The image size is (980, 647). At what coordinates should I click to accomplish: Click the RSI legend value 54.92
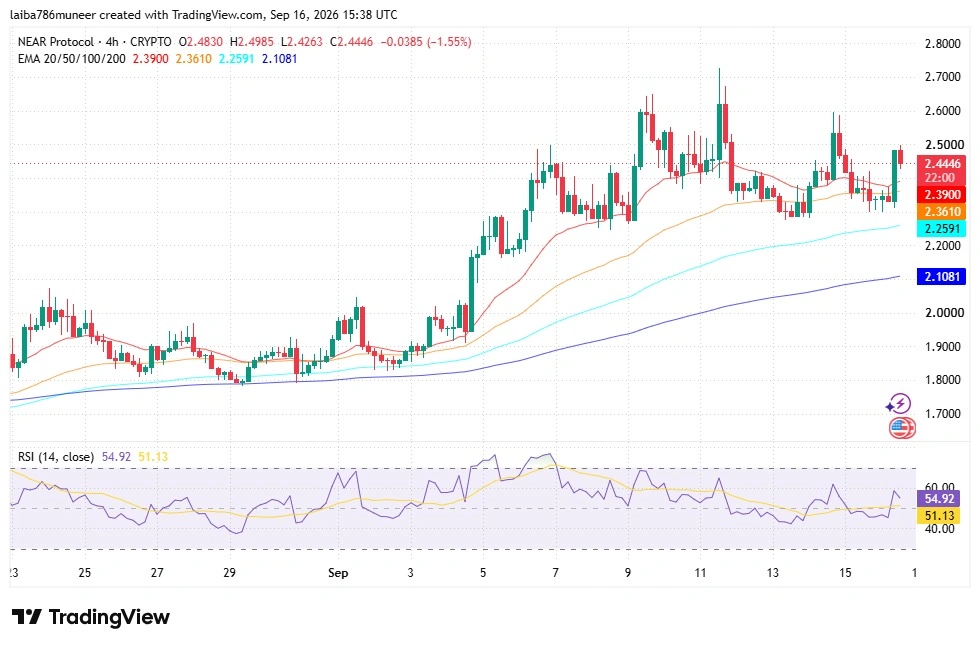[116, 457]
